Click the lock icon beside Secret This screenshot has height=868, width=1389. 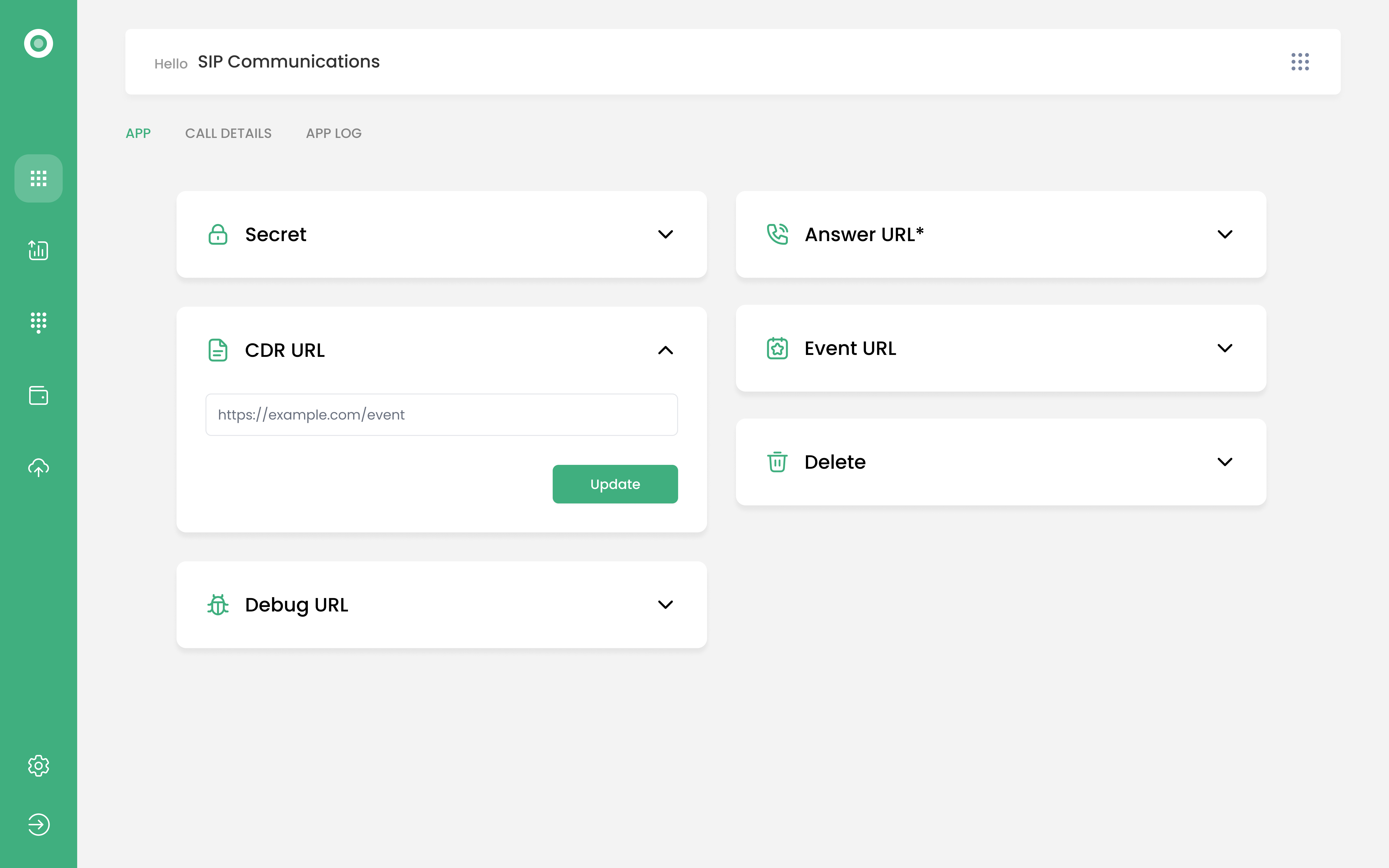pos(218,234)
